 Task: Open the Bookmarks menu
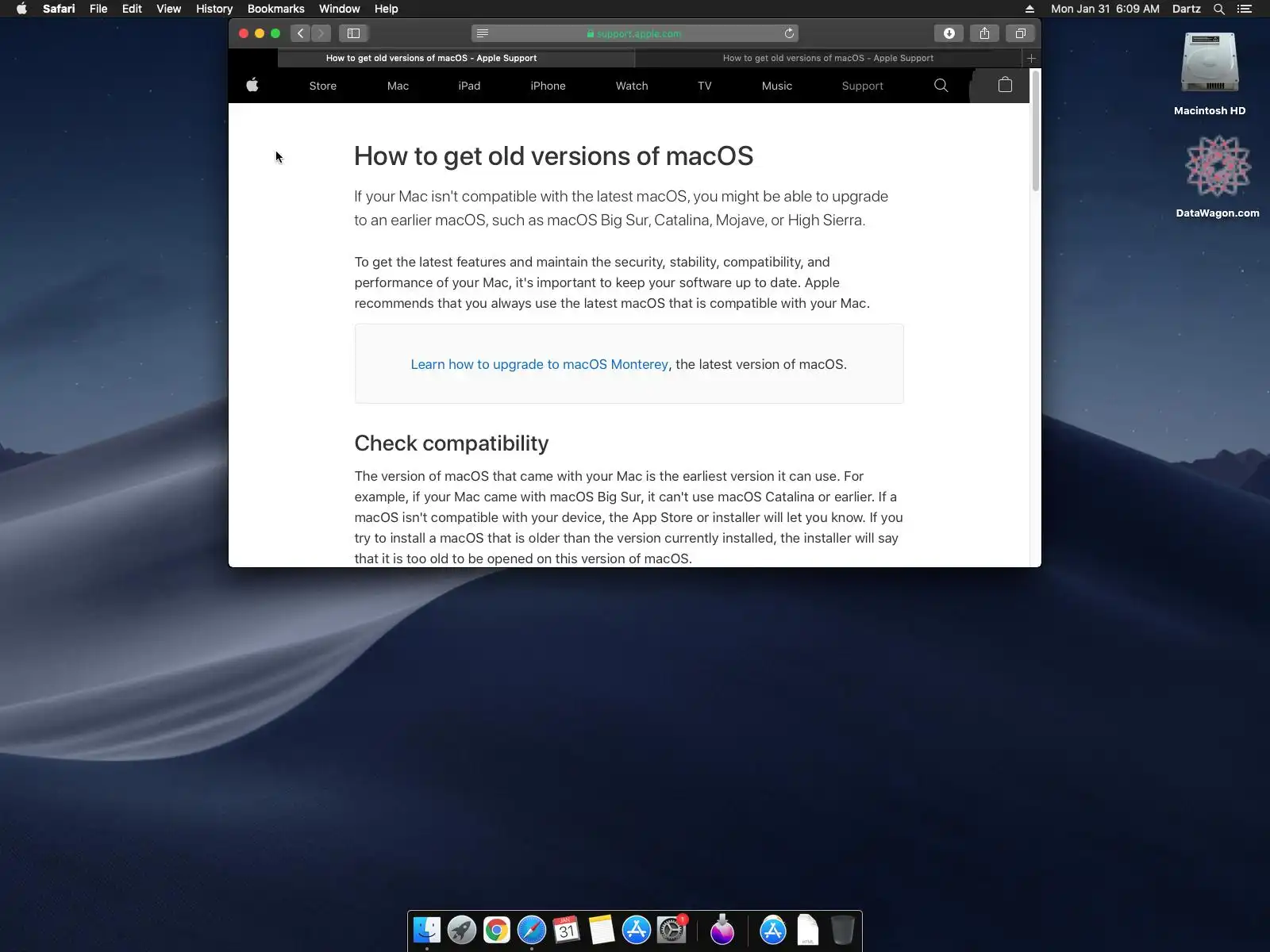[276, 9]
